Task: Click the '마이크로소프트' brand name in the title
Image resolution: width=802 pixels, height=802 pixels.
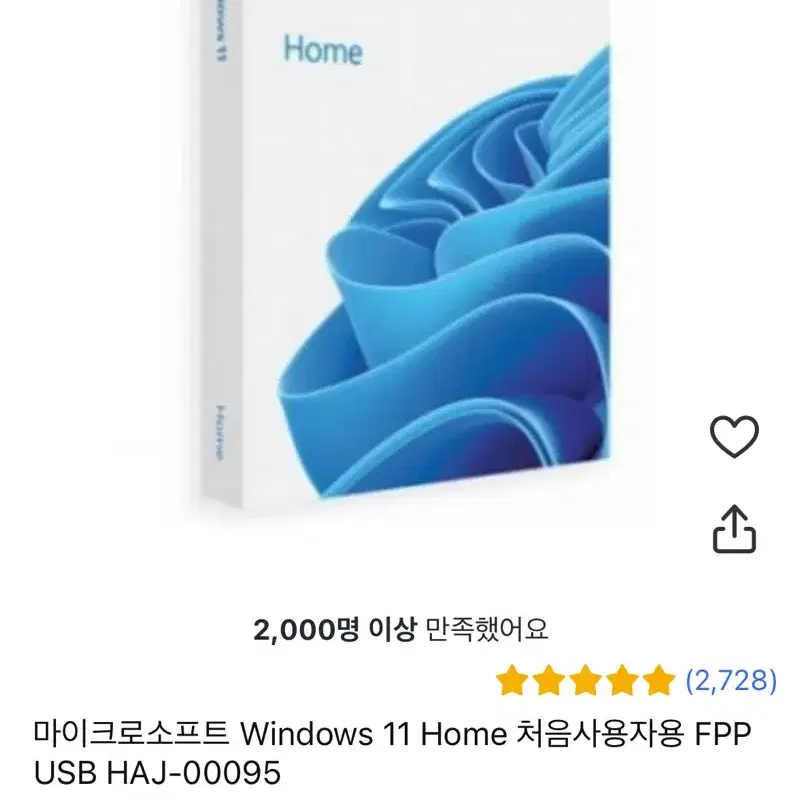Action: pos(131,733)
